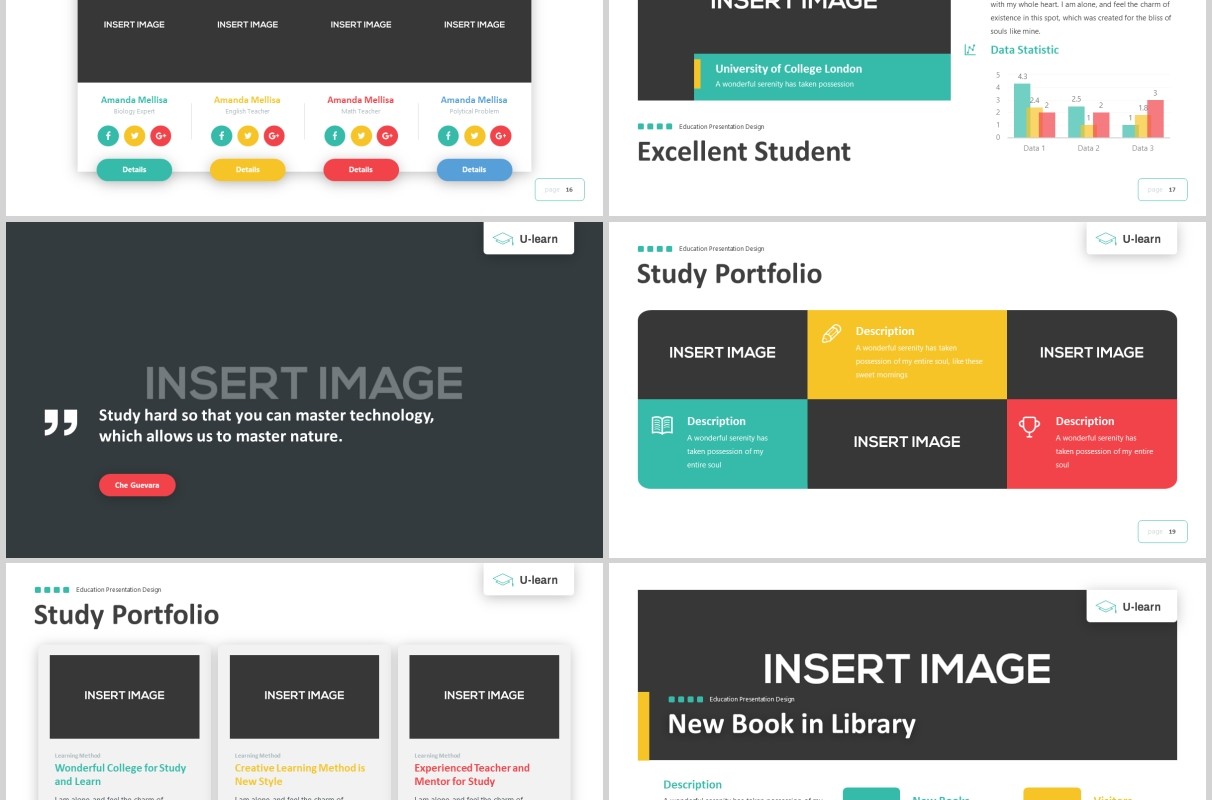
Task: Click the top-left INSERT IMAGE tile in portfolio grid
Action: point(722,354)
